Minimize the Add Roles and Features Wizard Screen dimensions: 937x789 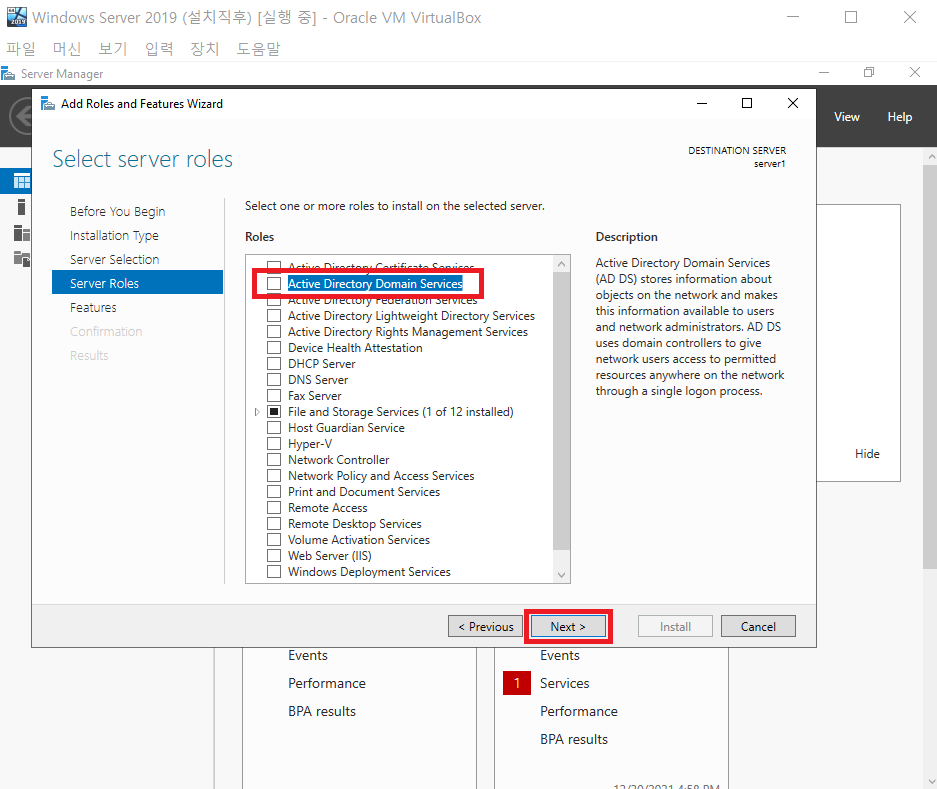point(702,103)
